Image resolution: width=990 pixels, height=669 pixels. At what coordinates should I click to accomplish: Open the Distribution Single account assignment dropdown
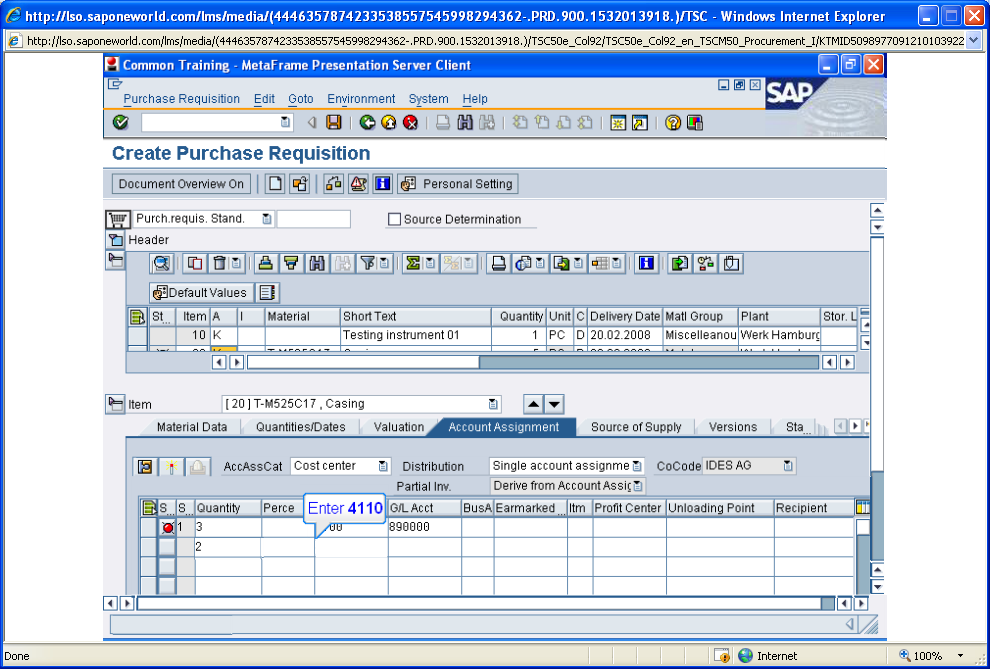click(x=637, y=466)
